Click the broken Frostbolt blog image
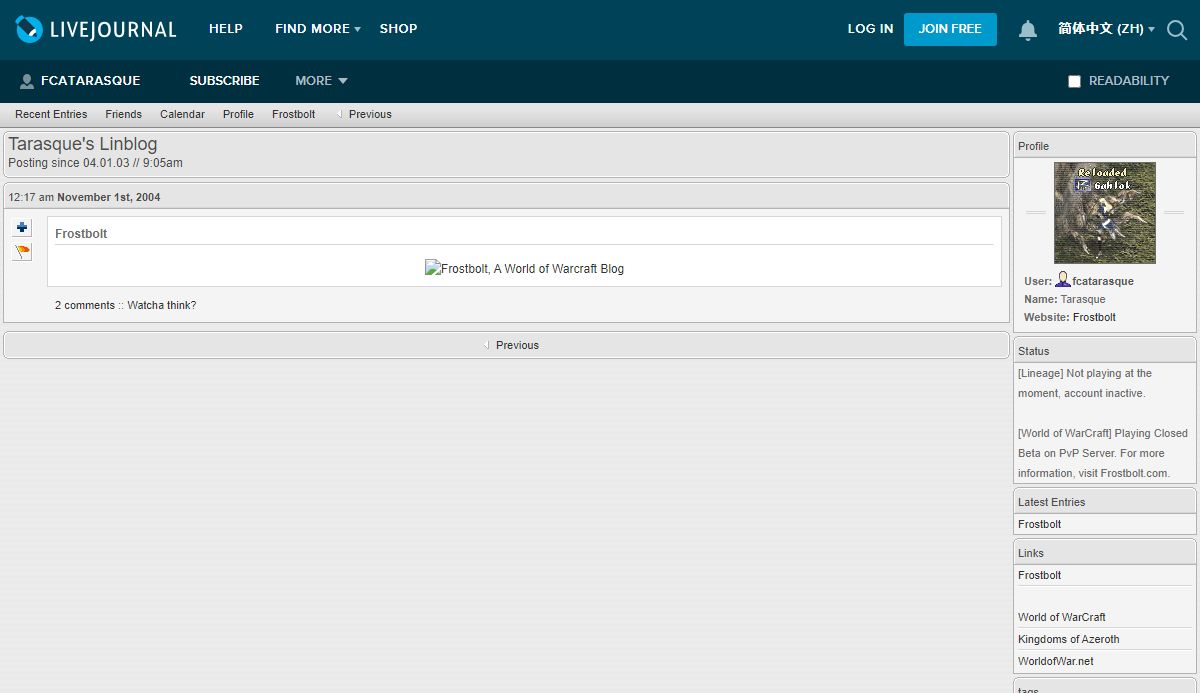 tap(524, 268)
